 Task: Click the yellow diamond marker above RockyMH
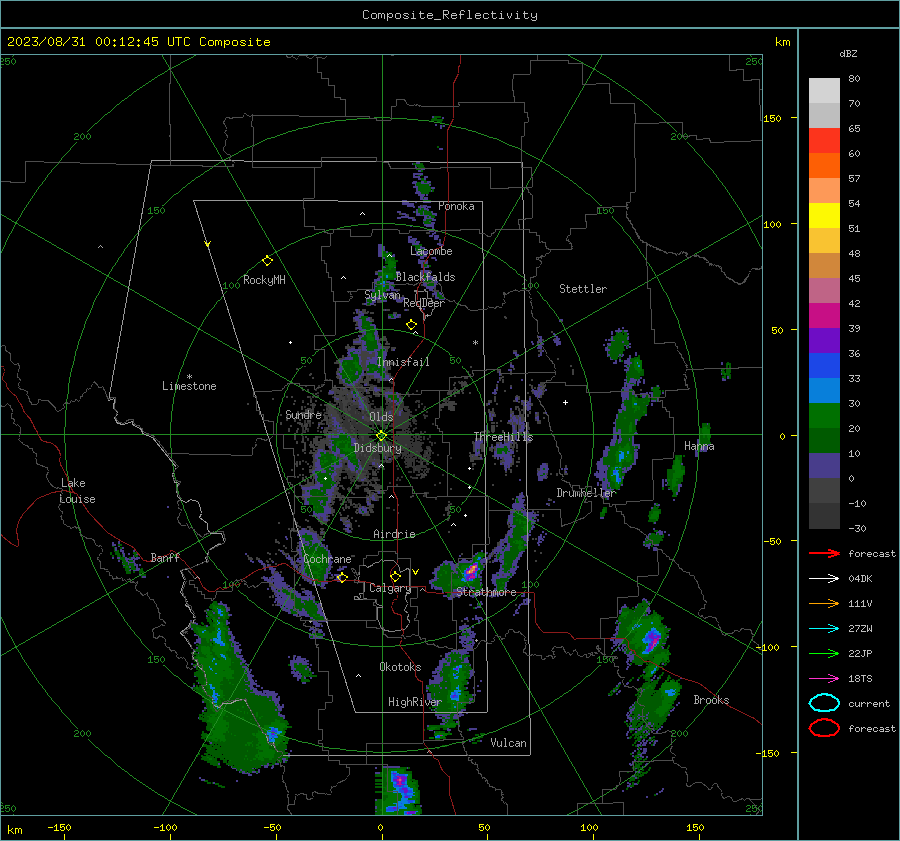[x=267, y=261]
